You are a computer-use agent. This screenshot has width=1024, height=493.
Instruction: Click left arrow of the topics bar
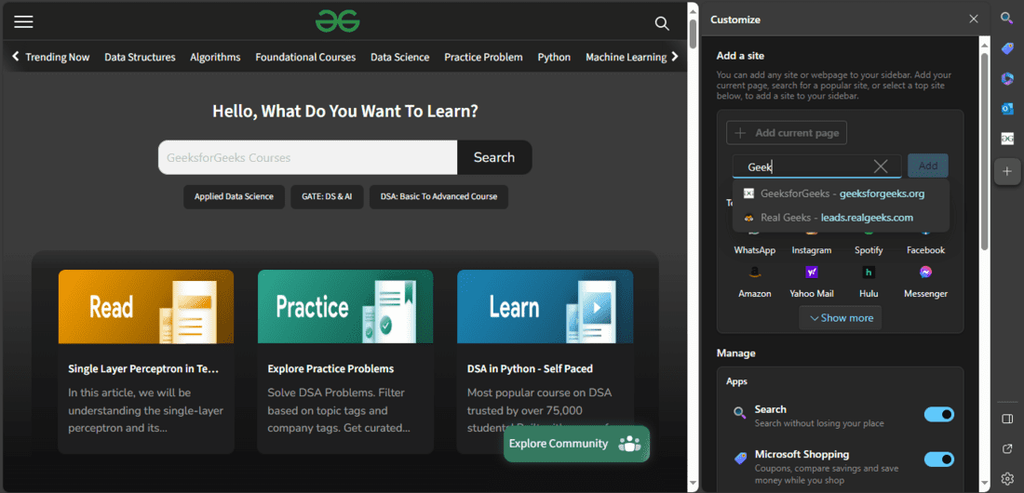16,57
